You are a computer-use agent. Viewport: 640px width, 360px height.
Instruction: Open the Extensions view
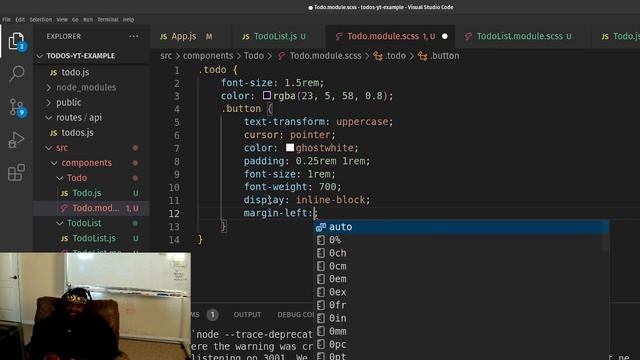pos(16,172)
